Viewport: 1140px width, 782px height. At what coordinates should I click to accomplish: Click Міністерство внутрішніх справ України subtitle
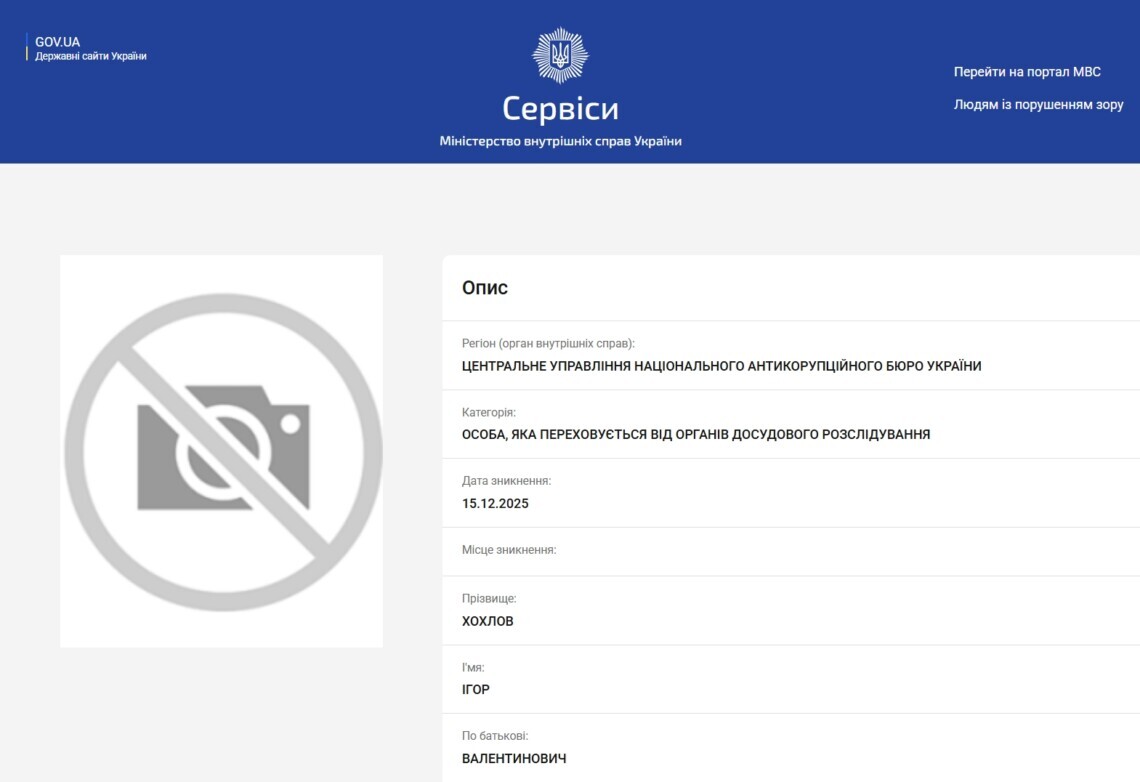click(x=563, y=141)
